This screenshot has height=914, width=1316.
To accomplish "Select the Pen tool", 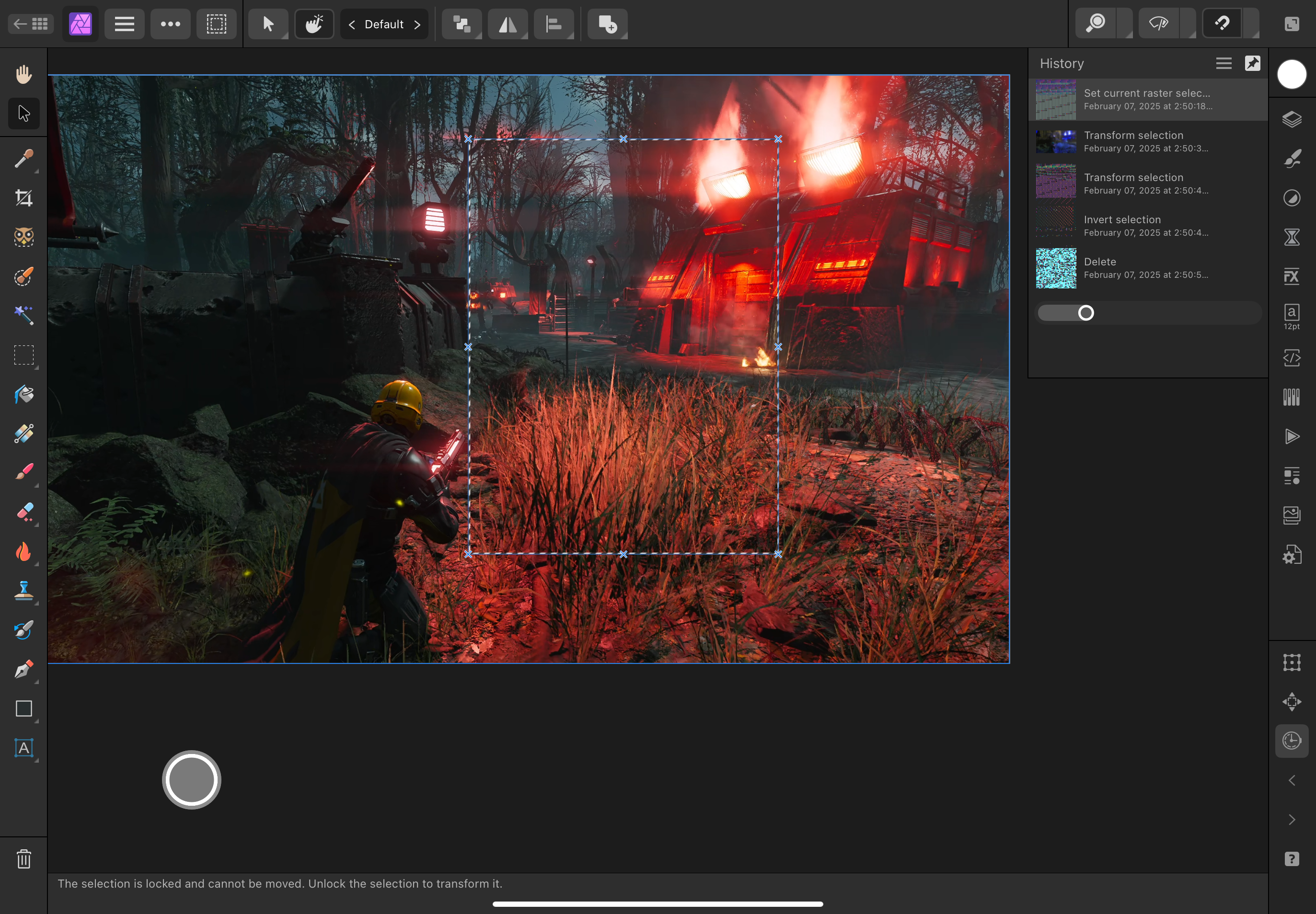I will [x=23, y=669].
